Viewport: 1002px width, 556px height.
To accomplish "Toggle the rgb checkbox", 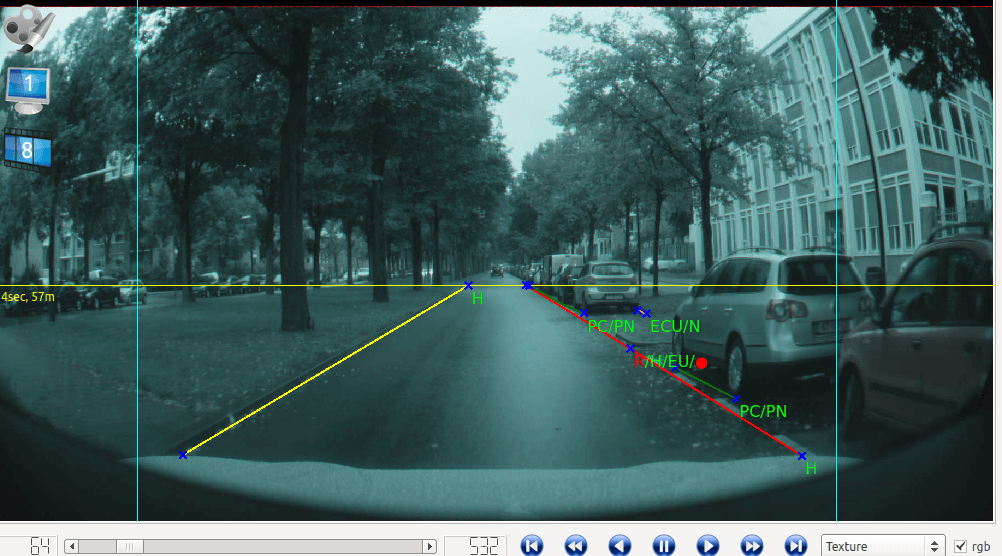I will tap(960, 546).
